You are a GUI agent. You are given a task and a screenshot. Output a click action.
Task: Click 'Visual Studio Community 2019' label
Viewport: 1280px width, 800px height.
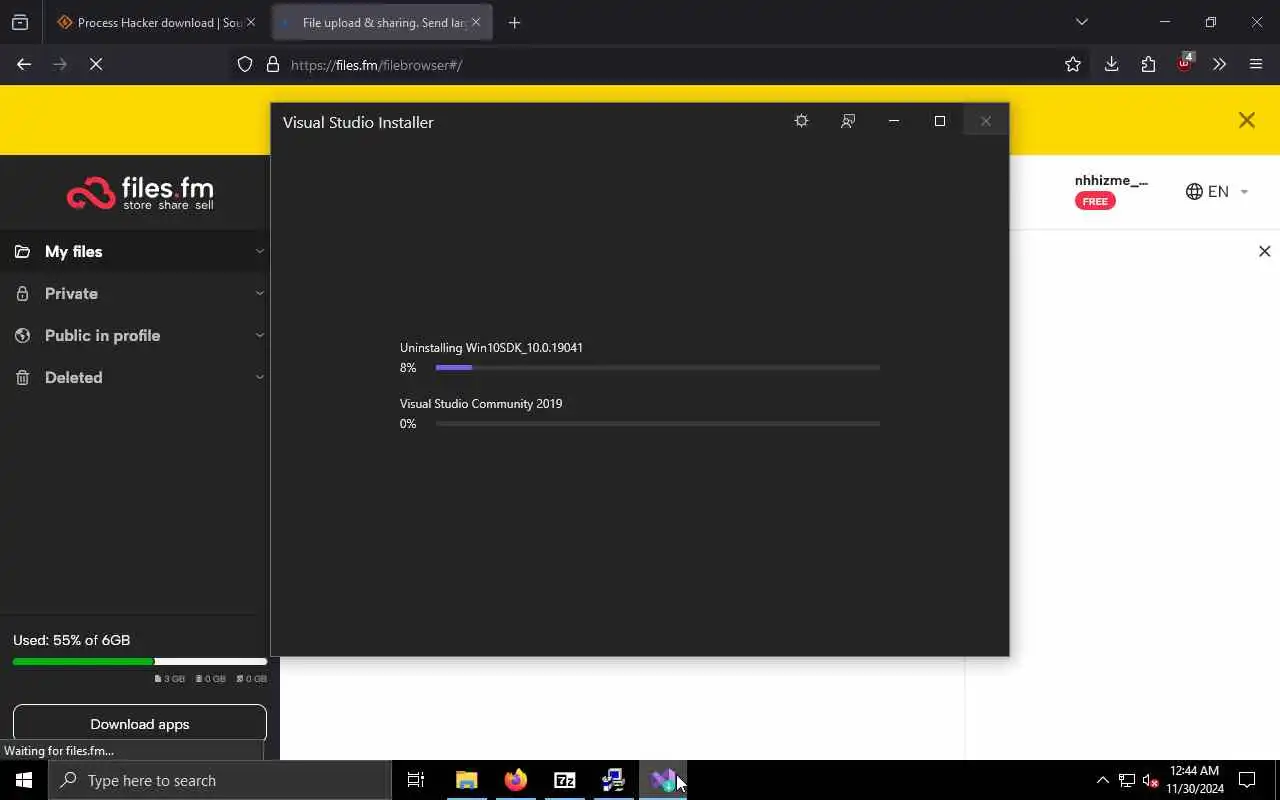[x=481, y=404]
